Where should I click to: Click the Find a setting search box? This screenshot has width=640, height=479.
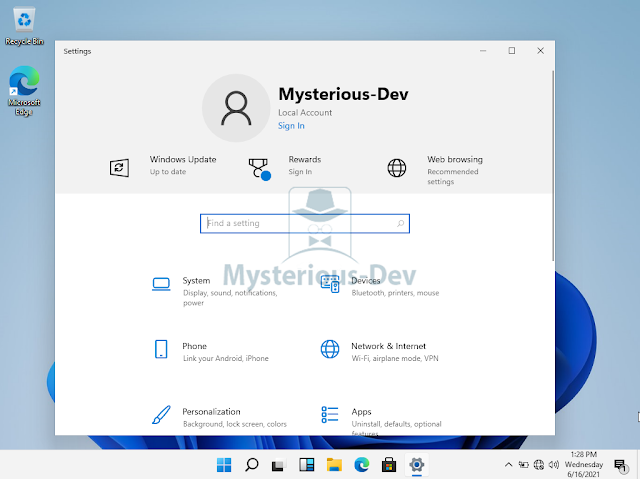pyautogui.click(x=304, y=224)
